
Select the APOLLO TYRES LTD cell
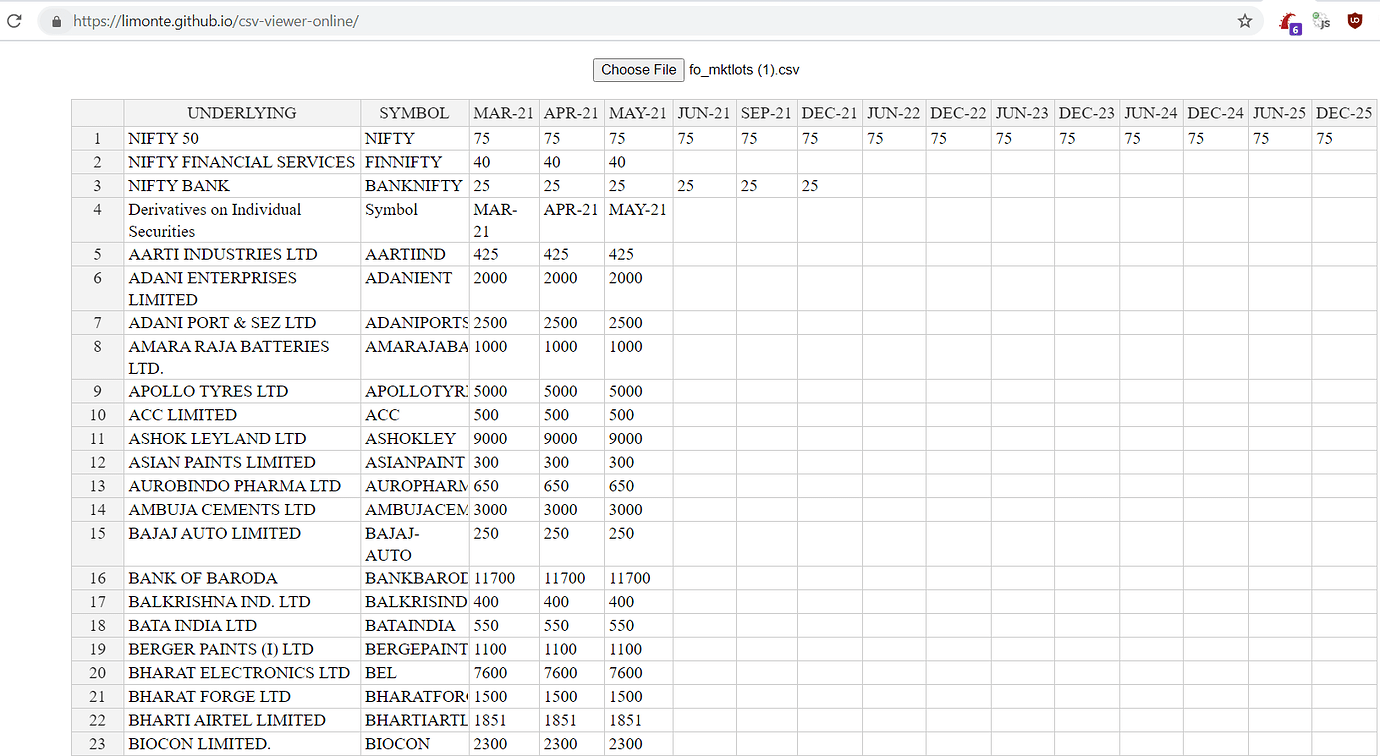242,391
